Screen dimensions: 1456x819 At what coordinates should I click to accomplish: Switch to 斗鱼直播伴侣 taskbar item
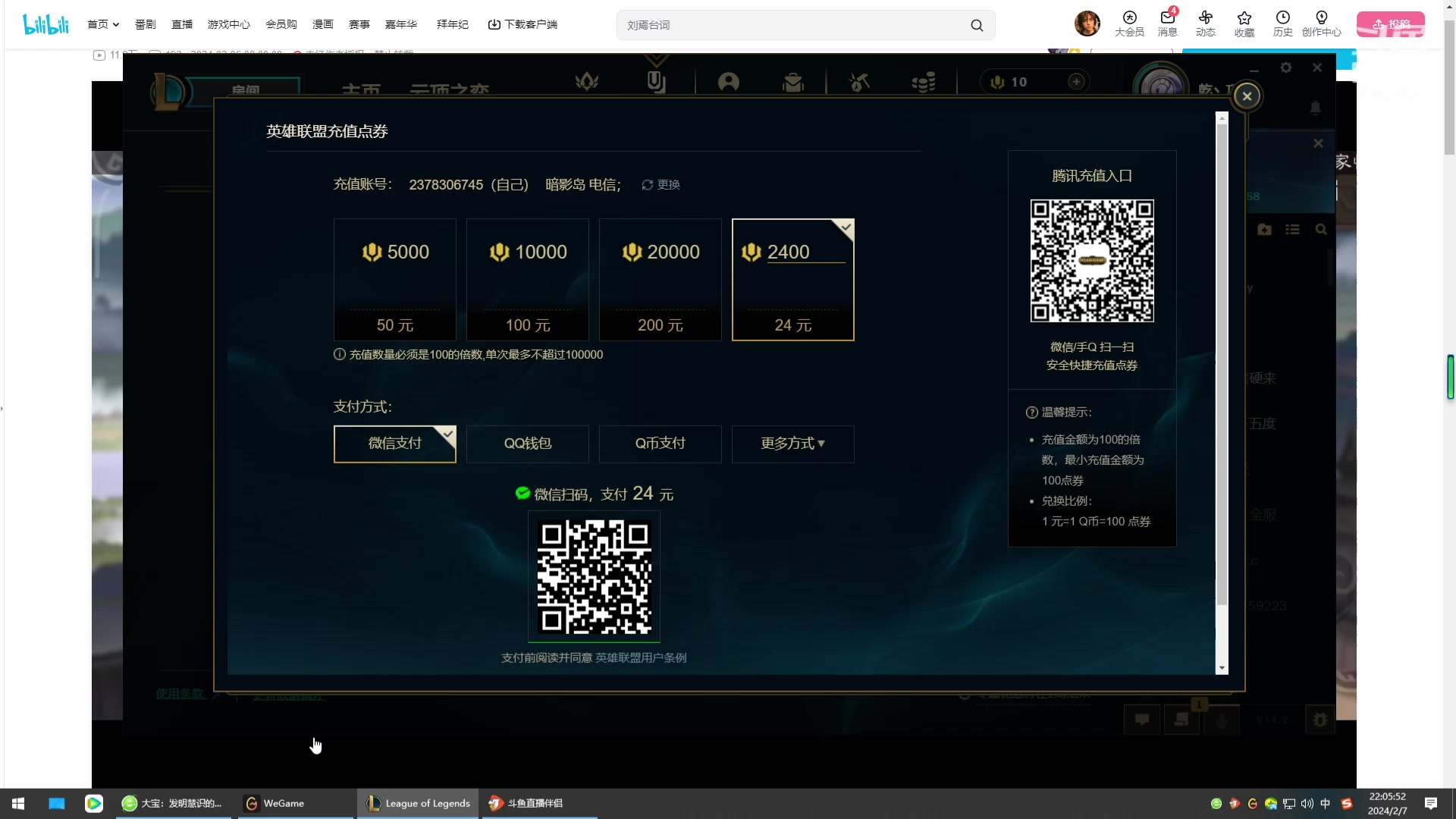pyautogui.click(x=539, y=803)
